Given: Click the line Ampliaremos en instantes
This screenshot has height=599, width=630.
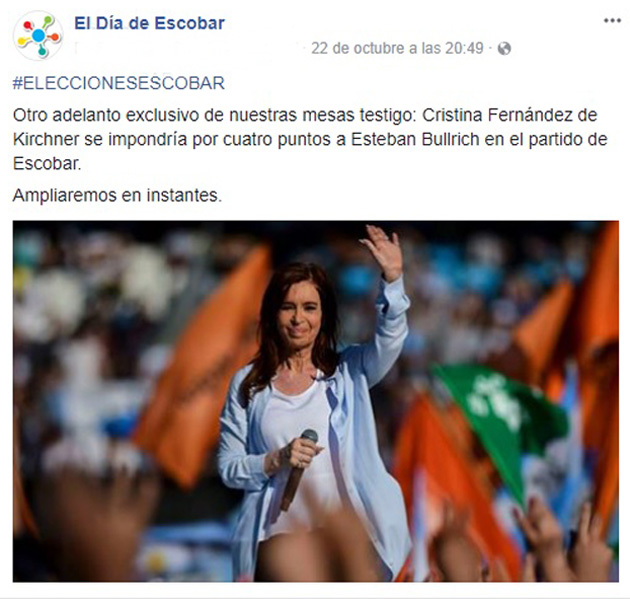Looking at the screenshot, I should 117,196.
